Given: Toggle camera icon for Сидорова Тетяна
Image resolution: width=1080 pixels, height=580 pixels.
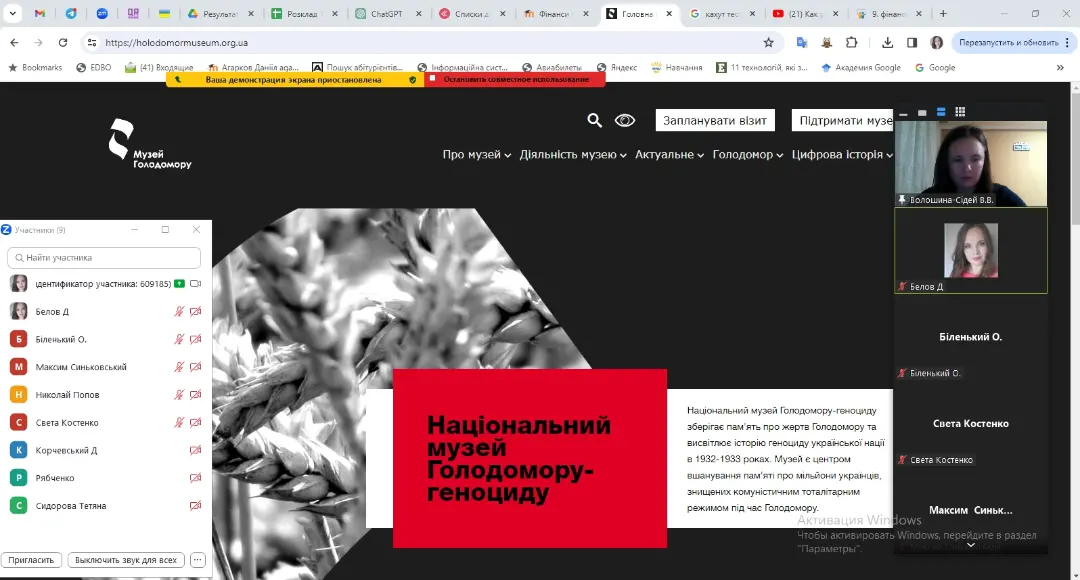Looking at the screenshot, I should point(195,506).
